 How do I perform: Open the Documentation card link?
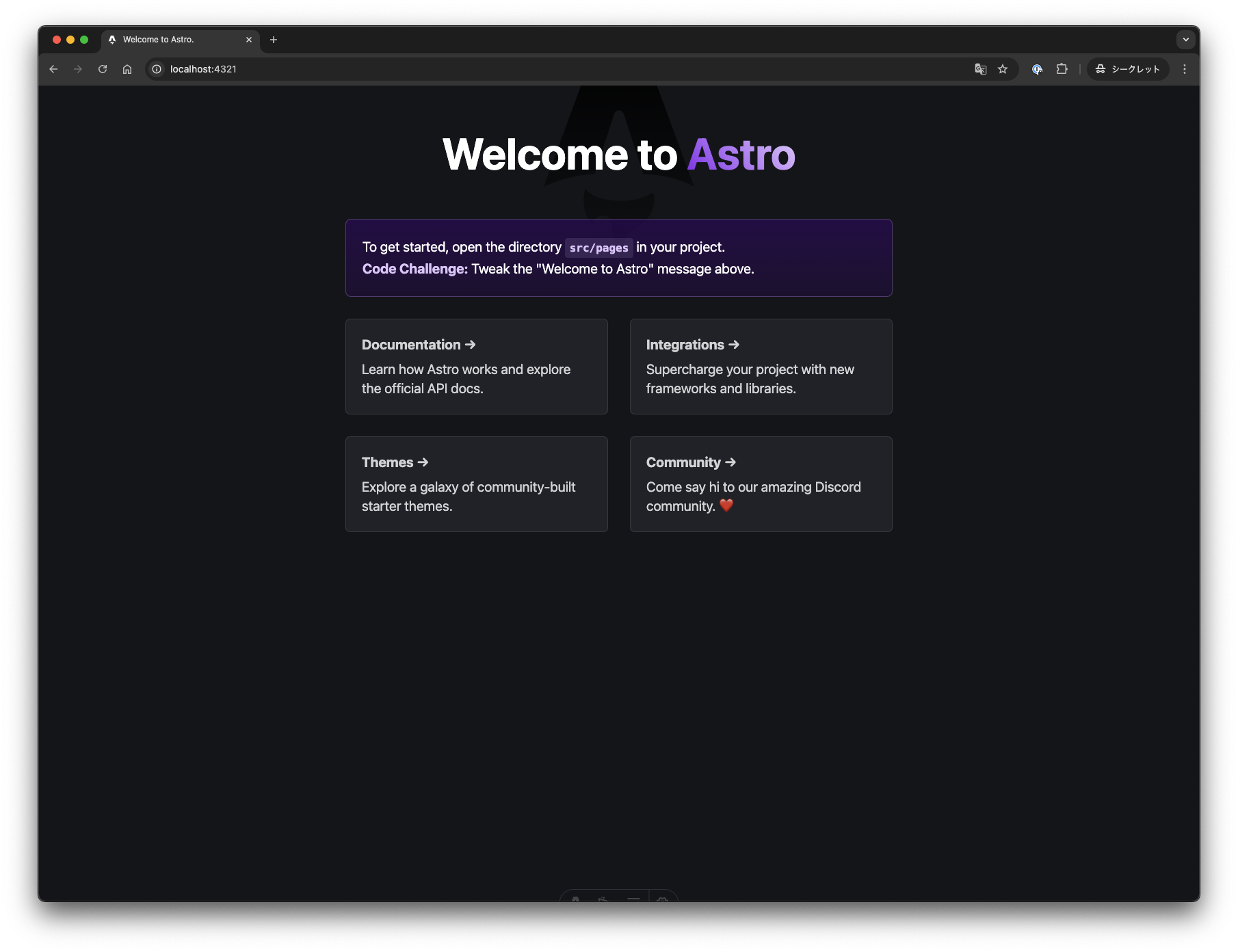476,366
